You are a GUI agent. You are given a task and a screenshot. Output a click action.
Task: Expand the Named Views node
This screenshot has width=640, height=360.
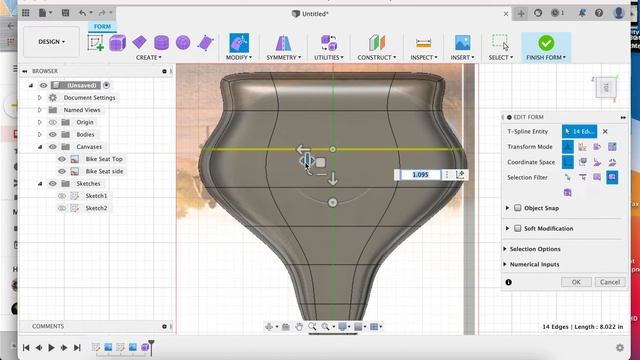(40, 110)
